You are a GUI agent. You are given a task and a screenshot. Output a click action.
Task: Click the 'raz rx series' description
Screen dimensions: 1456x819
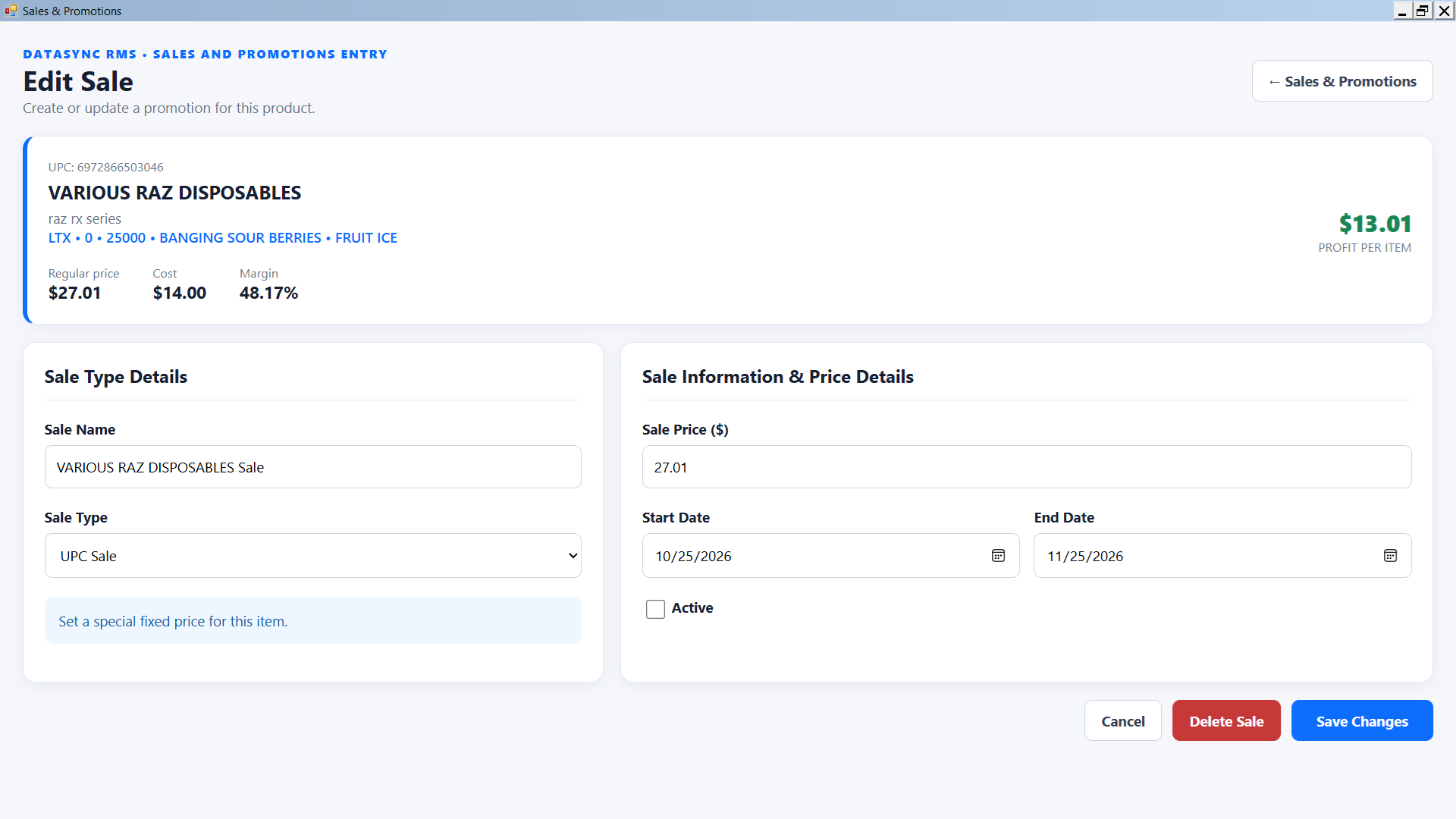[x=85, y=219]
